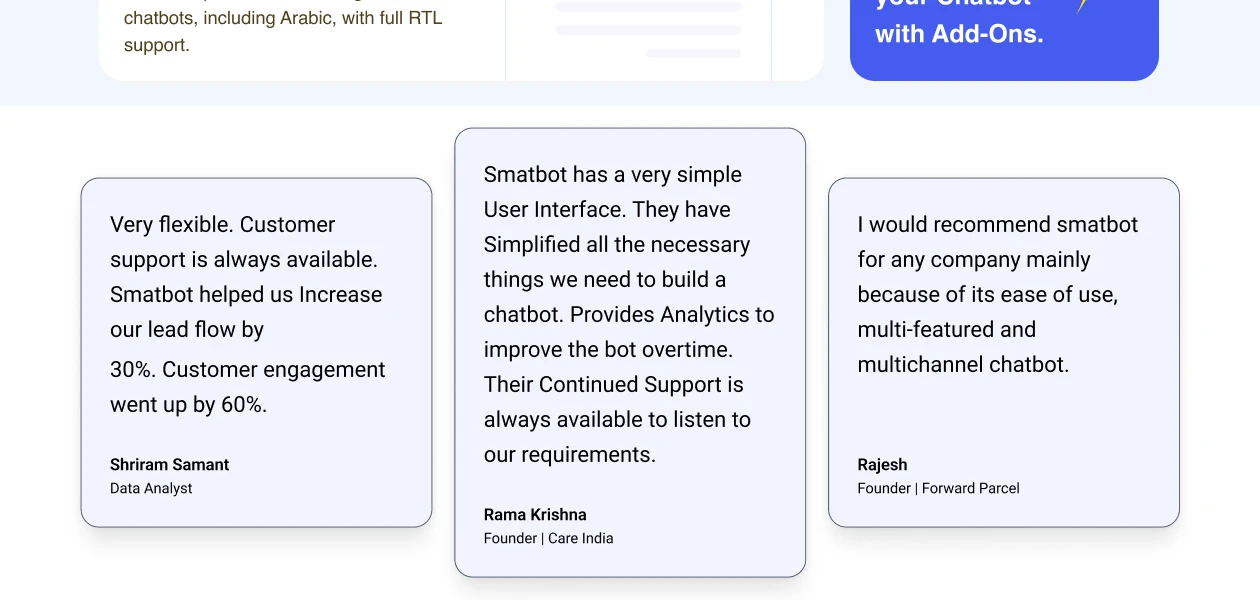Image resolution: width=1260 pixels, height=600 pixels.
Task: Click the 'Very flexible. Customer' review text
Action: (222, 225)
